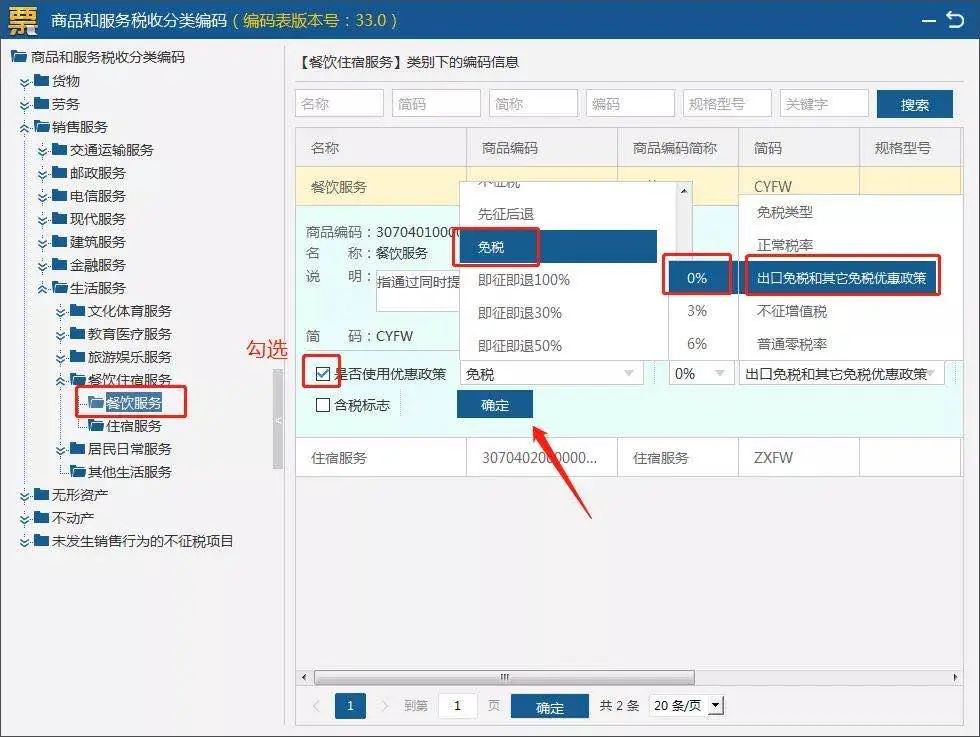
Task: Click the 其他生活服务 folder icon
Action: [x=78, y=471]
